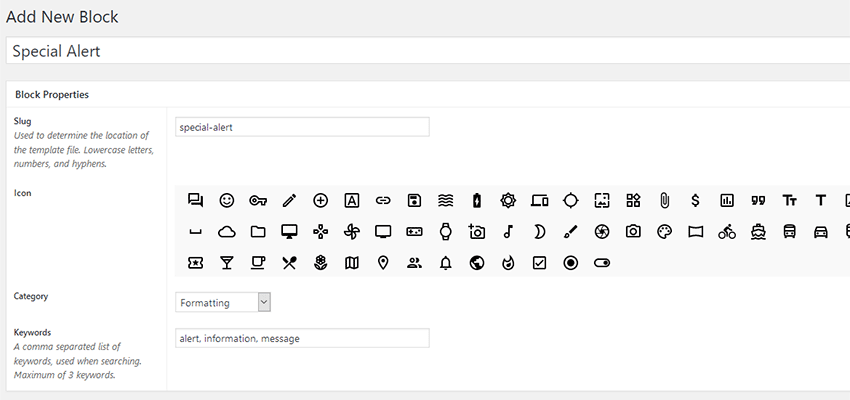Pick the bicycle icon
Image resolution: width=850 pixels, height=400 pixels.
click(726, 231)
